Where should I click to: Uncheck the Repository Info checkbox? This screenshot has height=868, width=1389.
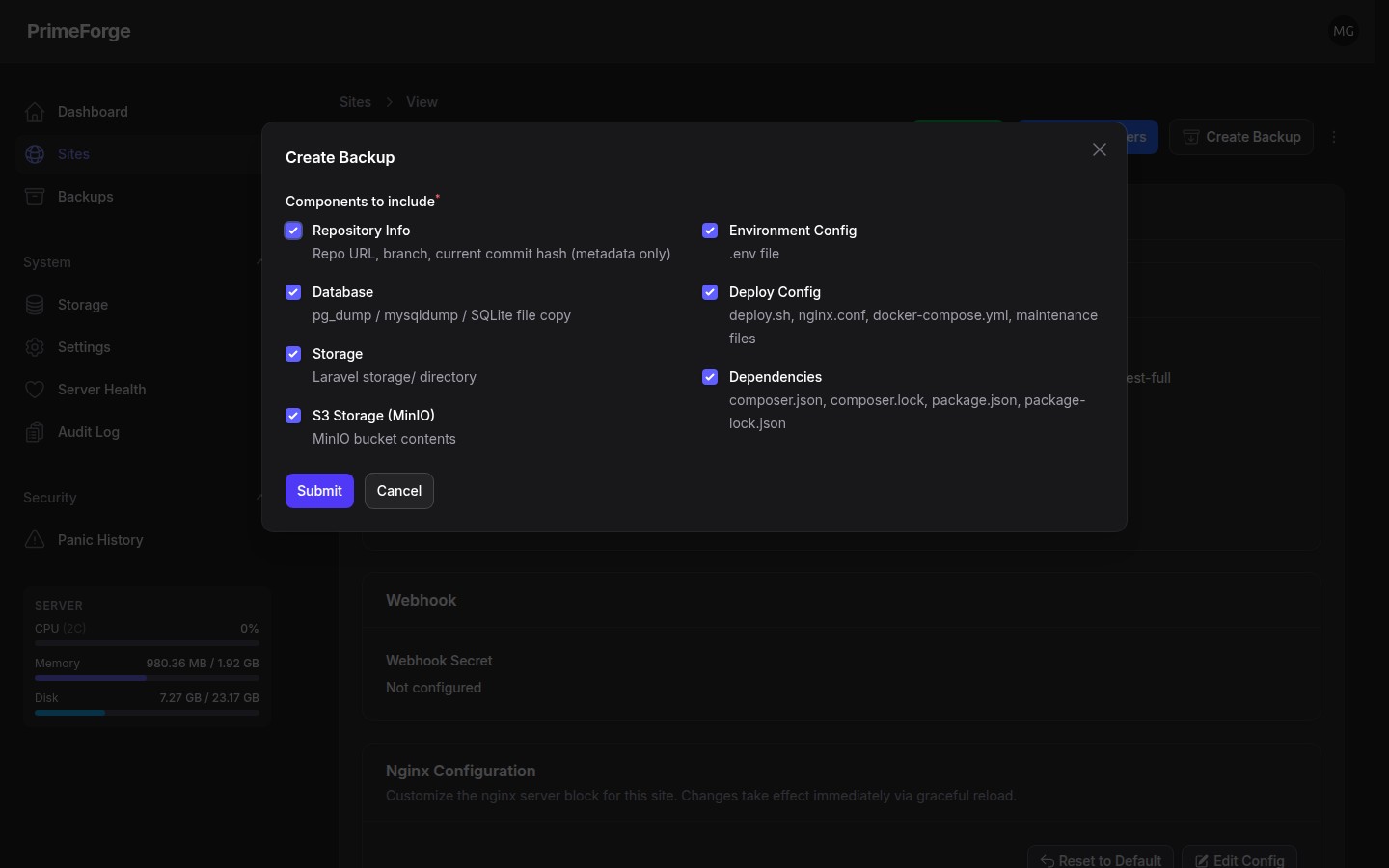293,231
